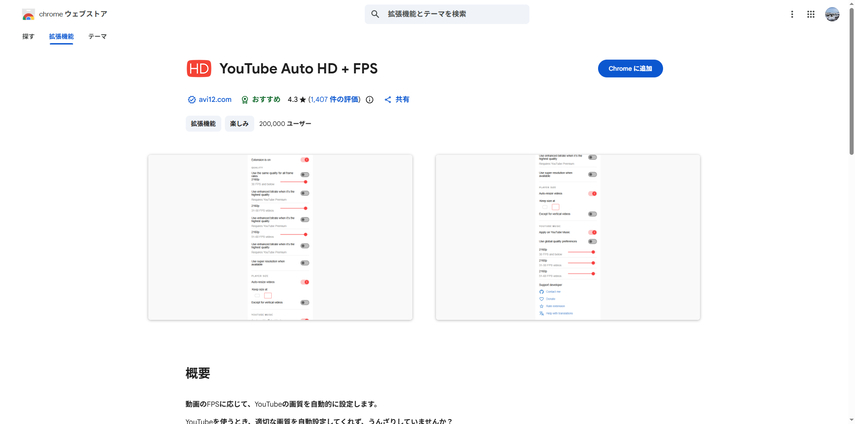
Task: Click the page vertical scrollbar
Action: point(851,82)
